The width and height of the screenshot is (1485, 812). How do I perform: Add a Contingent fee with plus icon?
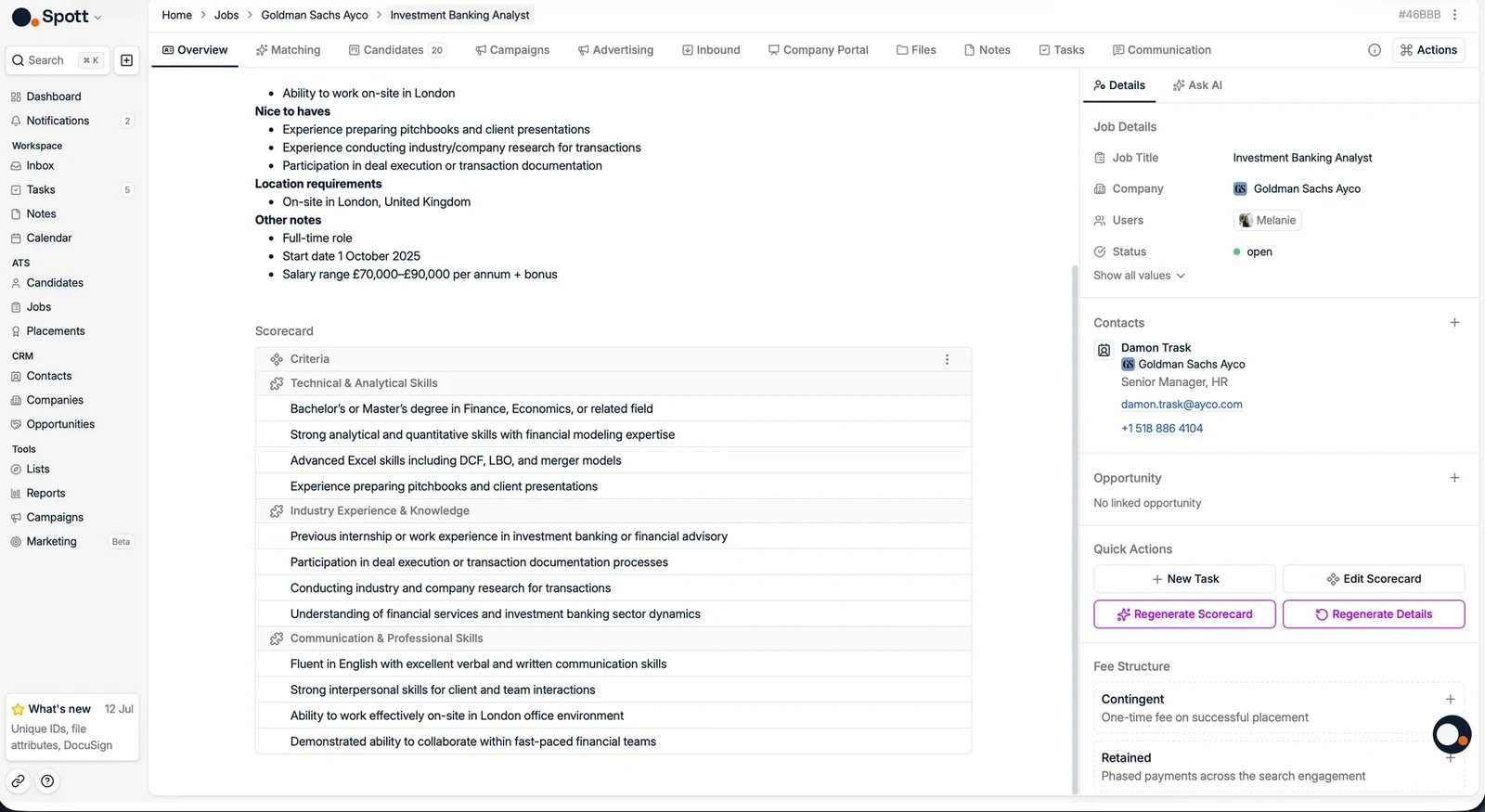[x=1451, y=700]
